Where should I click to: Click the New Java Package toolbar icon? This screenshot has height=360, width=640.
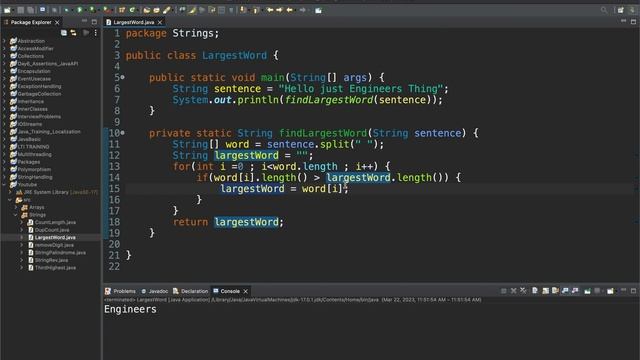122,10
